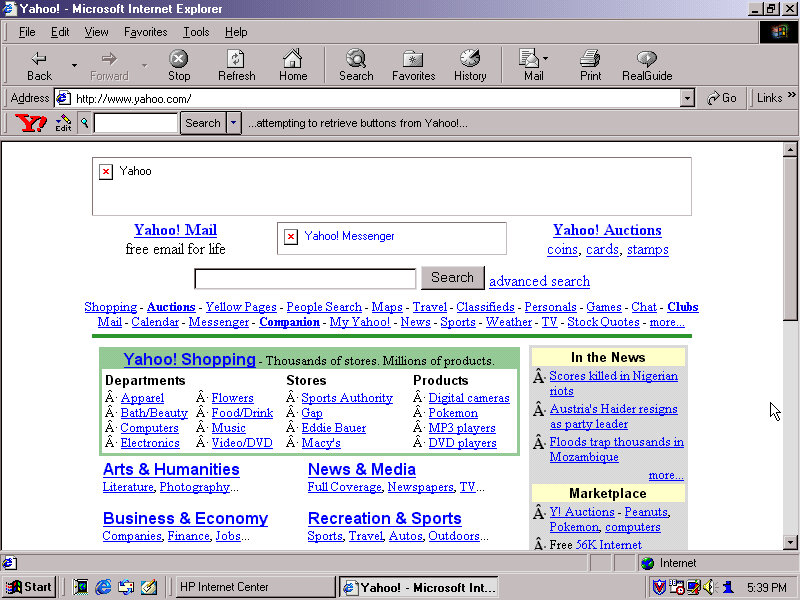Open the advanced search link

click(x=539, y=281)
